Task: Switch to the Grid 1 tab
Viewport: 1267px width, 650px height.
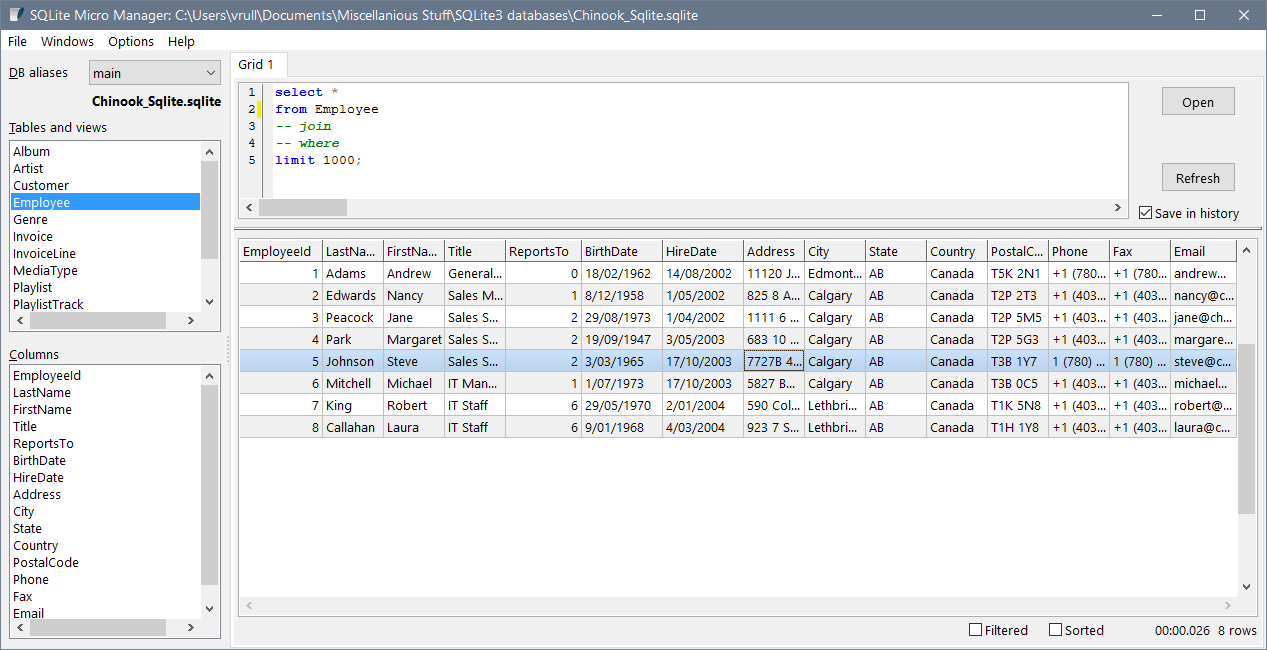Action: click(x=256, y=65)
